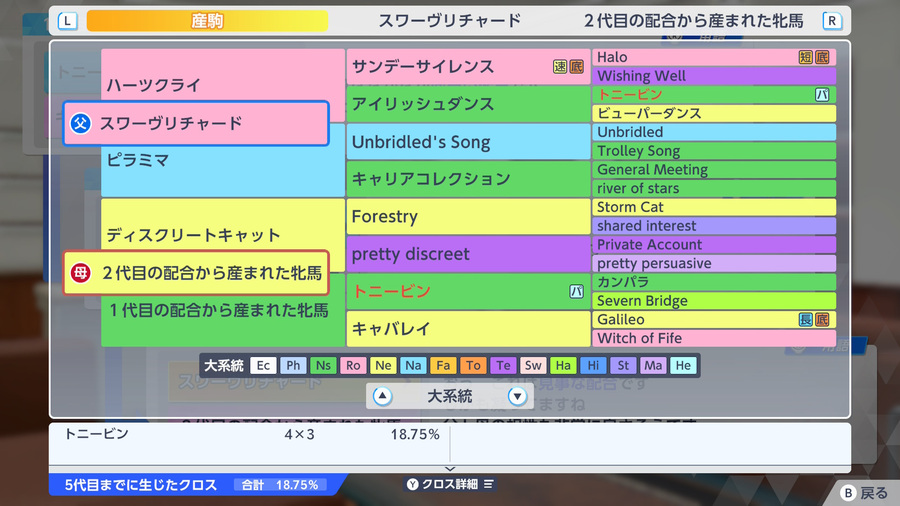Click the L shoulder button icon

click(67, 21)
